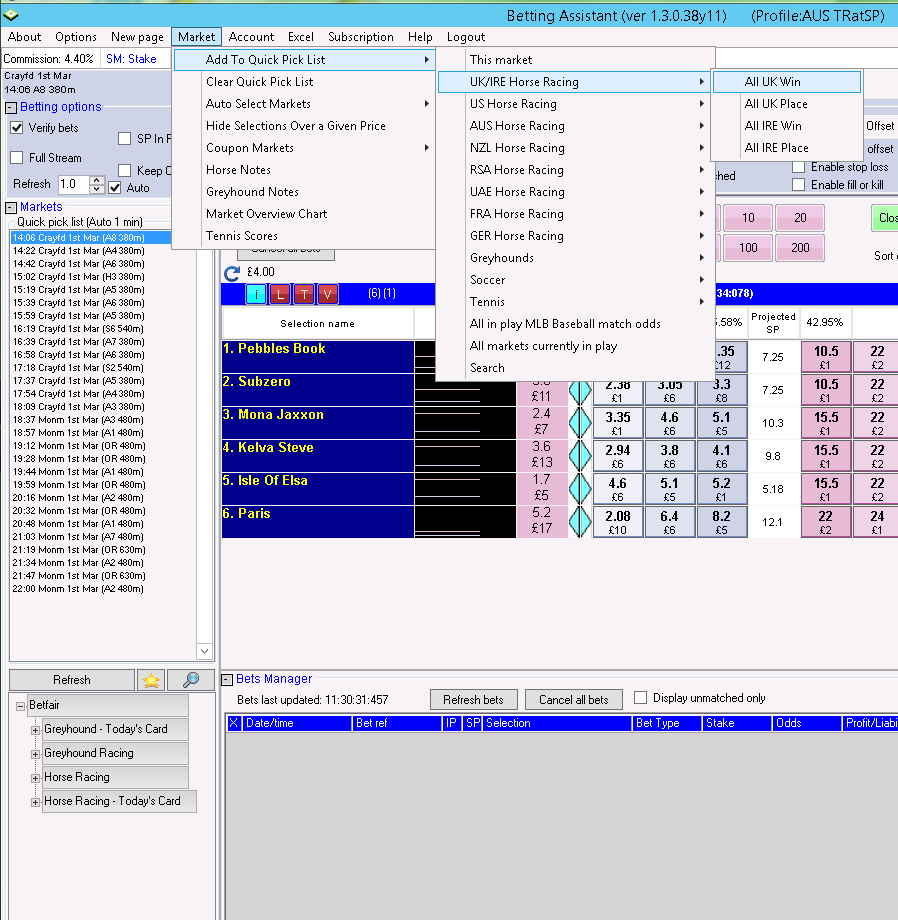Click the star icon next to the Refresh button
Image resolution: width=898 pixels, height=920 pixels.
[x=151, y=680]
